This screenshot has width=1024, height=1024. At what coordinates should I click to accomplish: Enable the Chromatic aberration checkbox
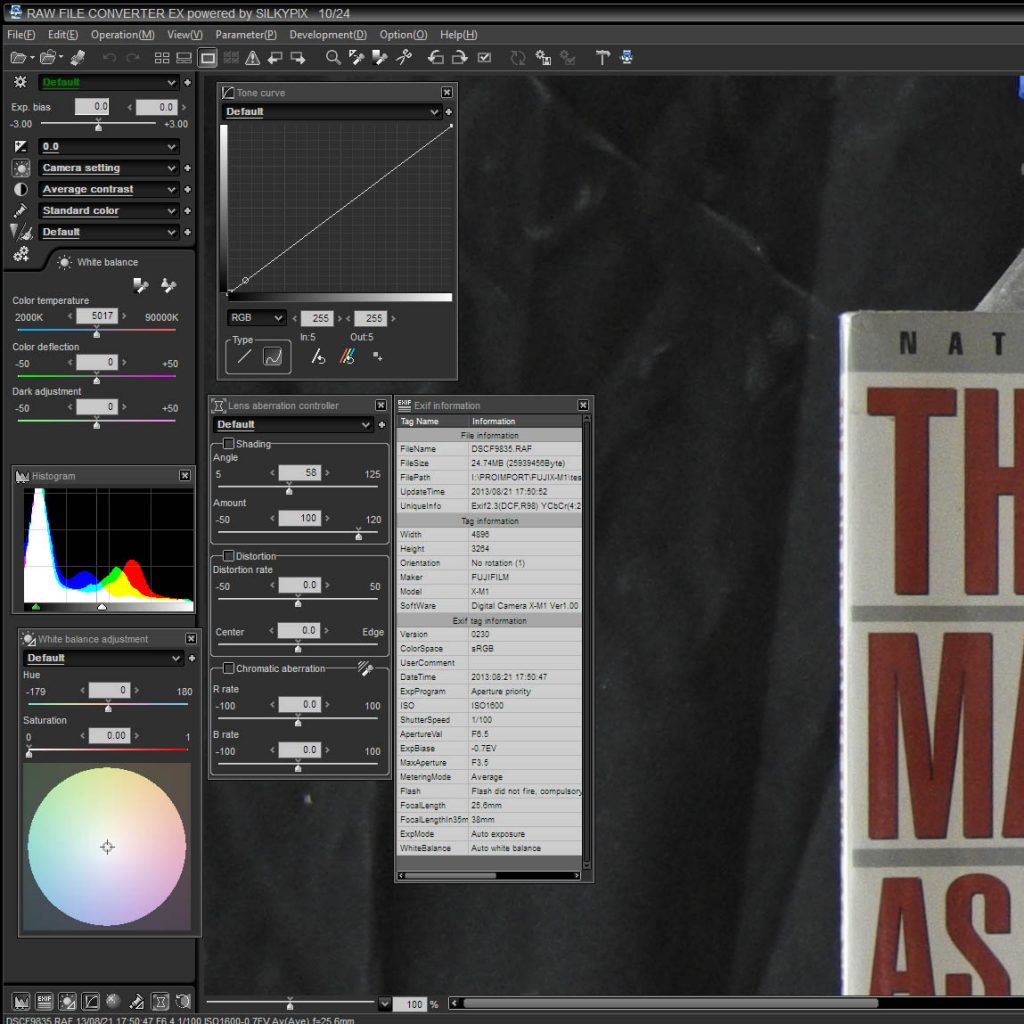pyautogui.click(x=229, y=668)
